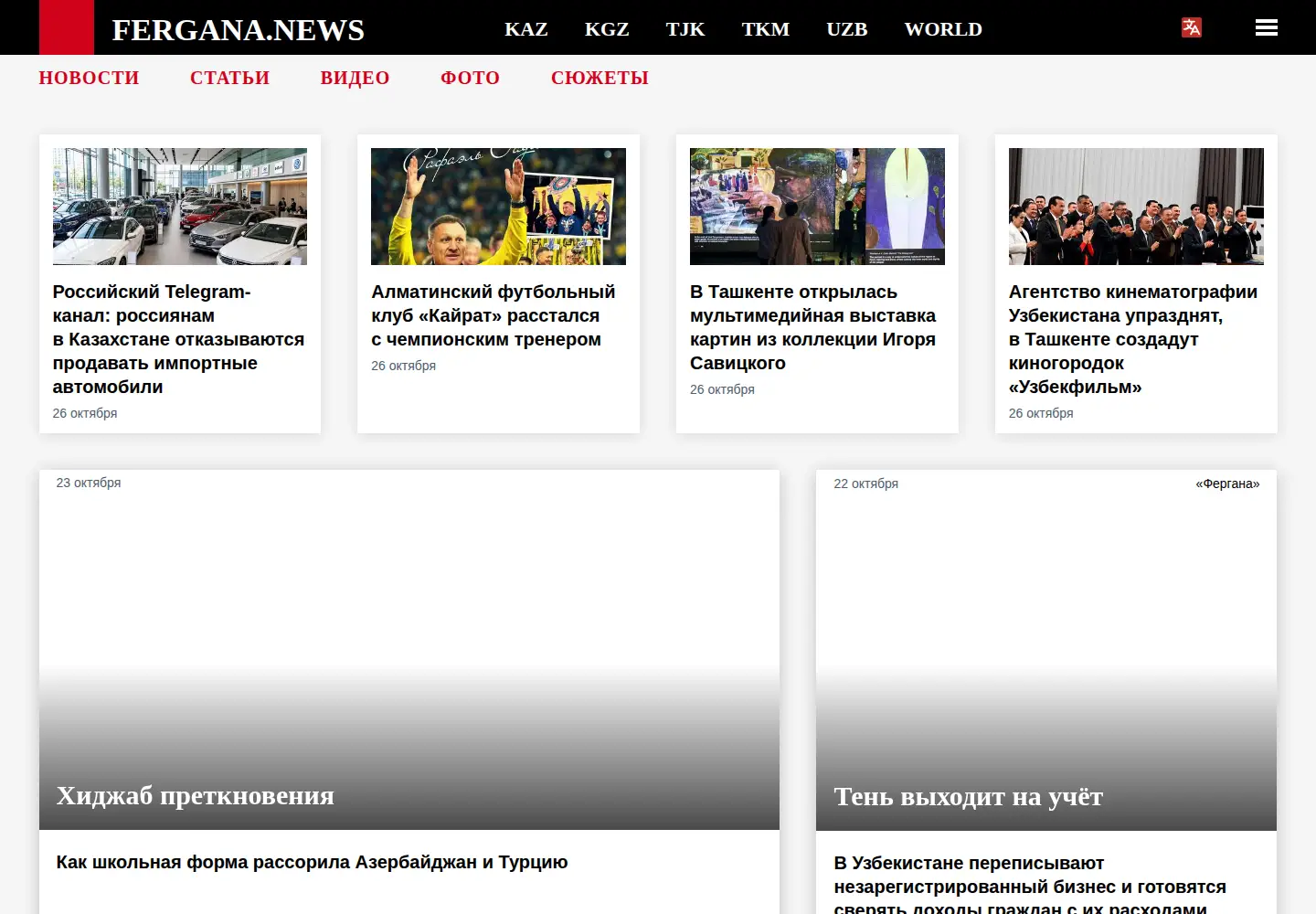1316x914 pixels.
Task: Open the article 'Хиджаб преткновения'
Action: [196, 796]
